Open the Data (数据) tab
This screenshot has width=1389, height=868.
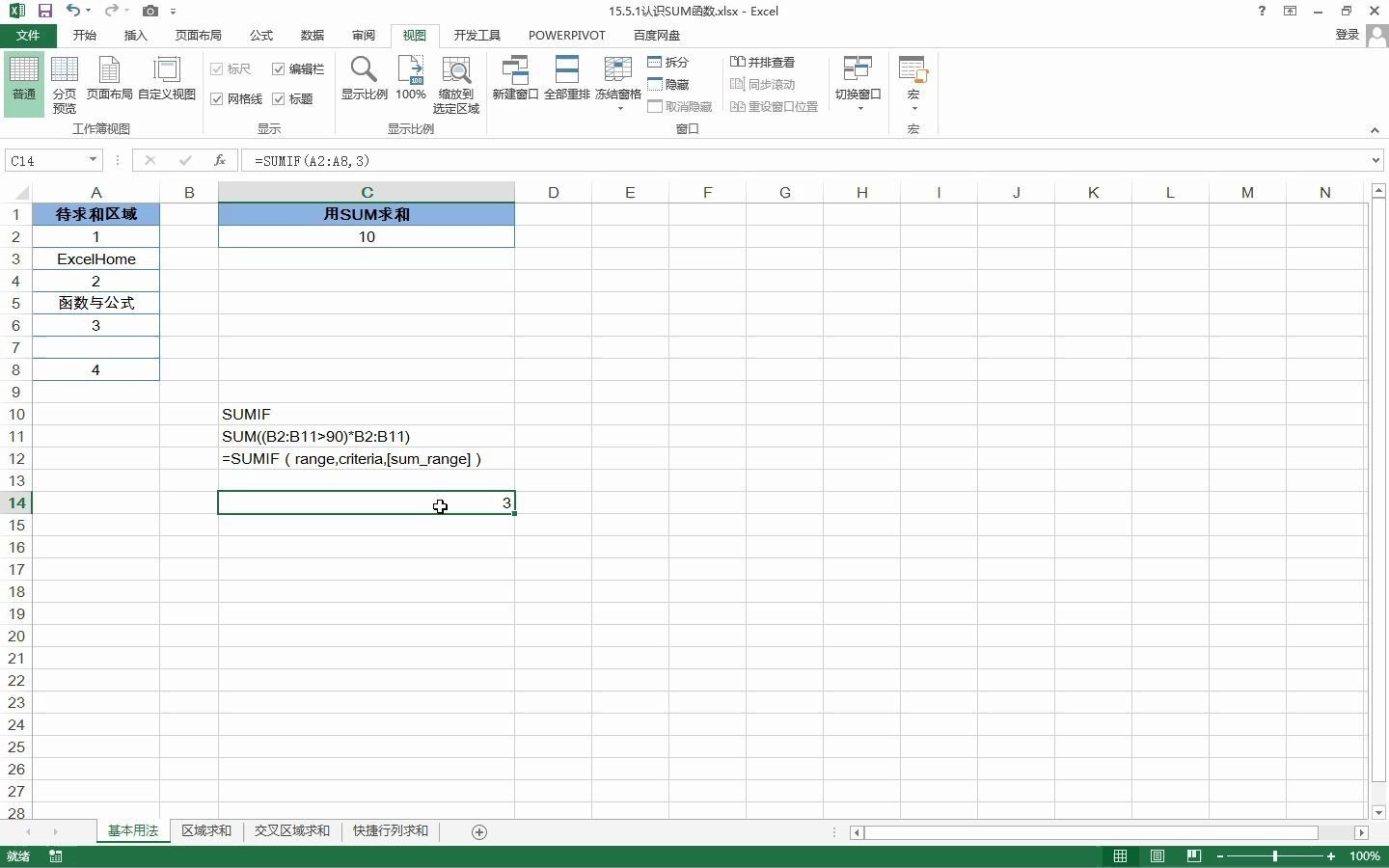coord(313,35)
